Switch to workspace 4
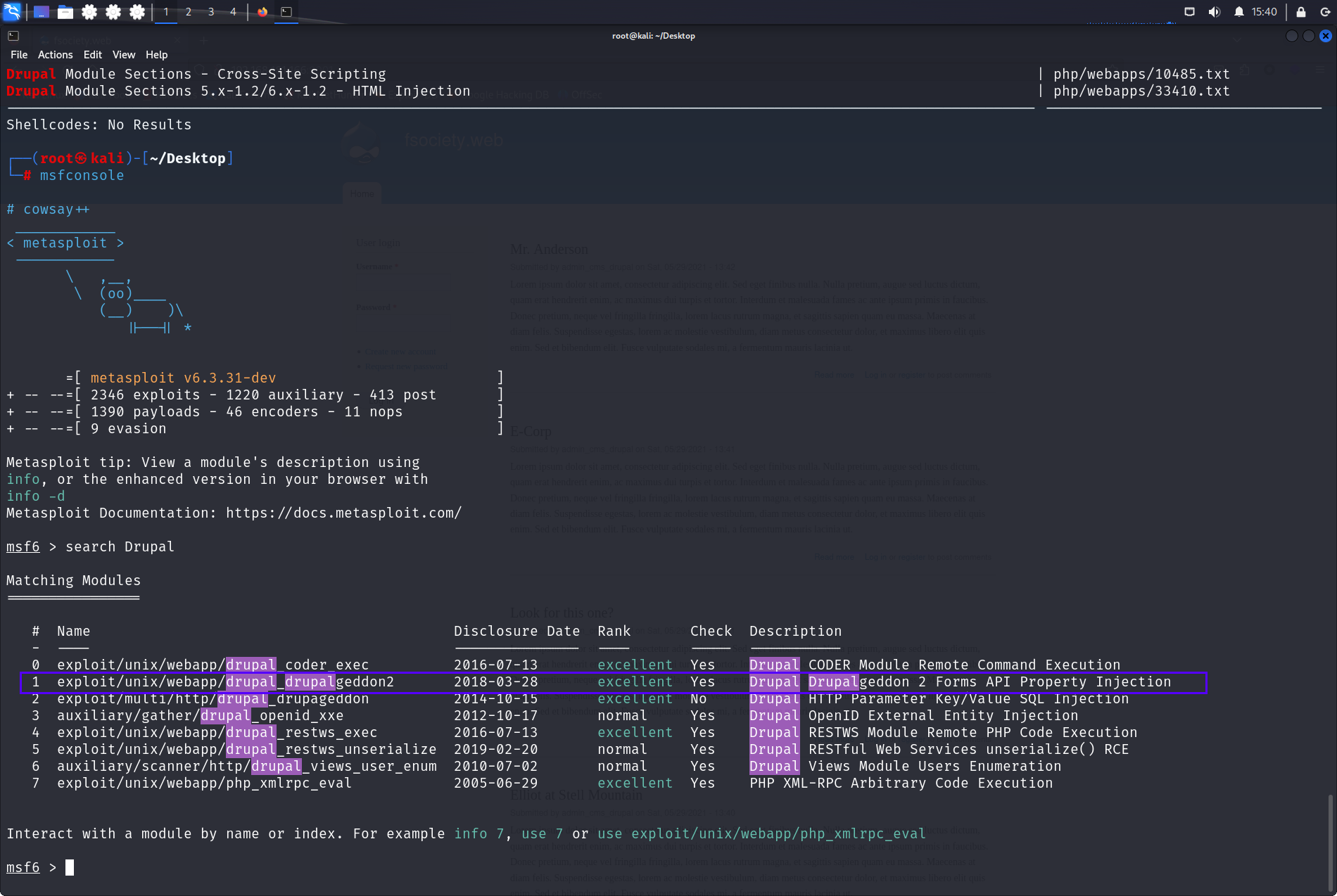Screen dimensions: 1337x896 click(233, 12)
